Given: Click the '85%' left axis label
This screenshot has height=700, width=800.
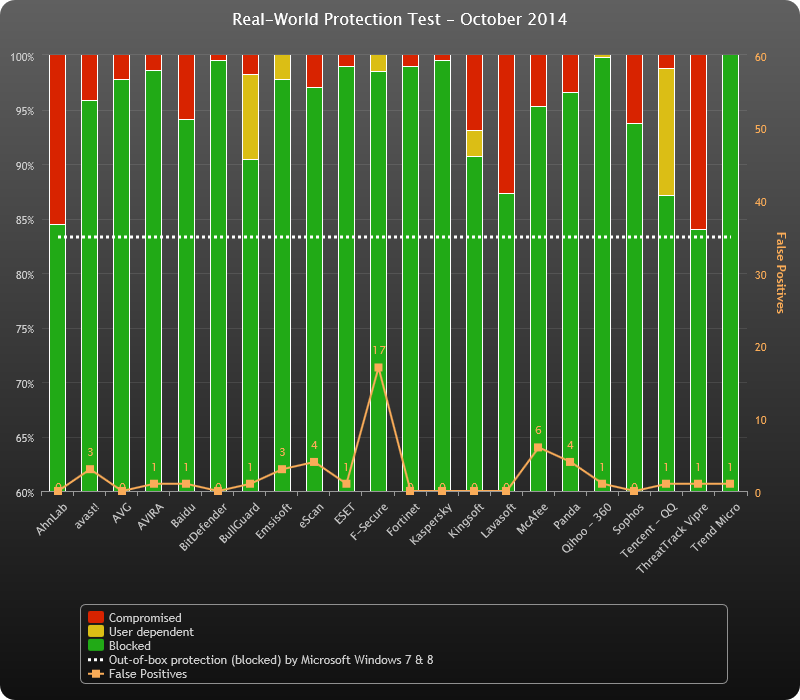Looking at the screenshot, I should 24,220.
